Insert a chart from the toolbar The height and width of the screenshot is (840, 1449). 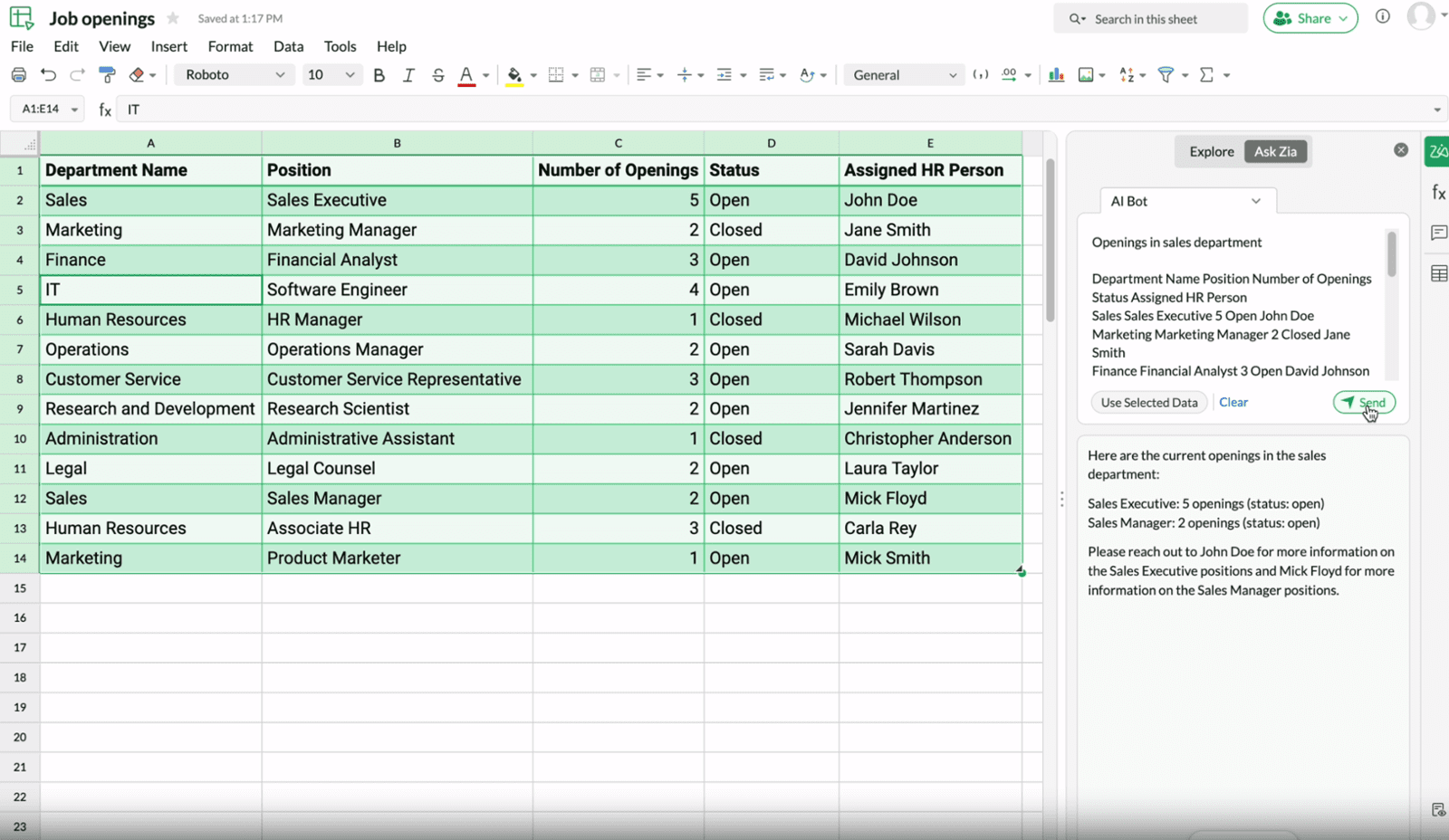(1055, 75)
